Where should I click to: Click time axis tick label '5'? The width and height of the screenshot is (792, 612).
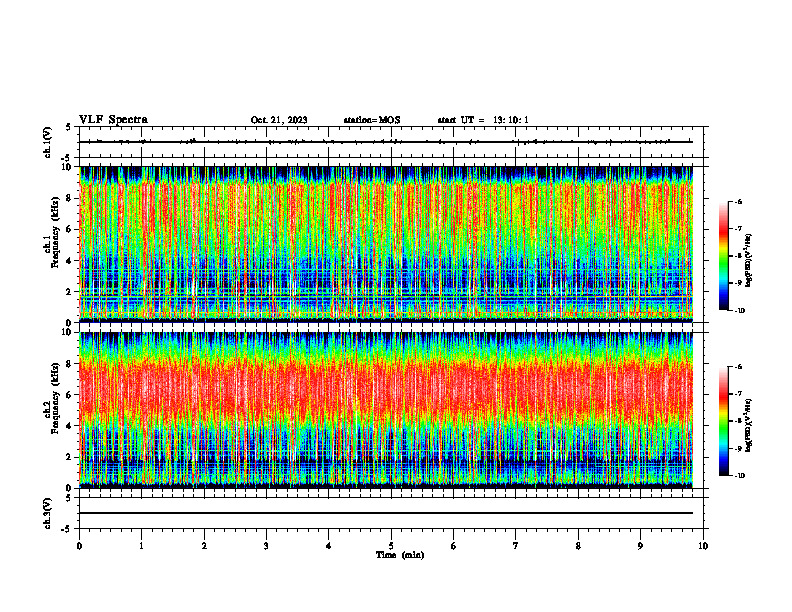coord(391,546)
